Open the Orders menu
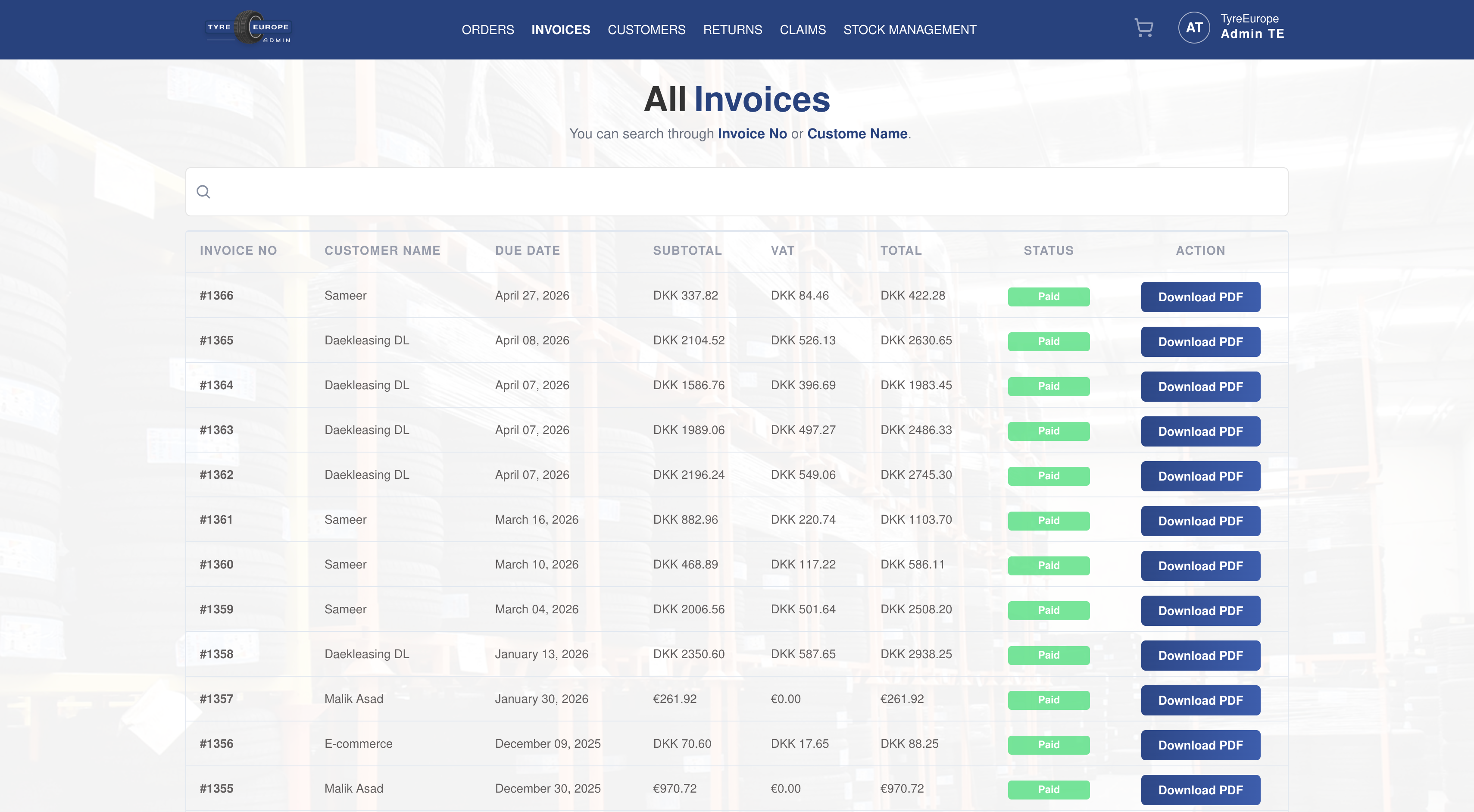The height and width of the screenshot is (812, 1474). click(x=487, y=30)
